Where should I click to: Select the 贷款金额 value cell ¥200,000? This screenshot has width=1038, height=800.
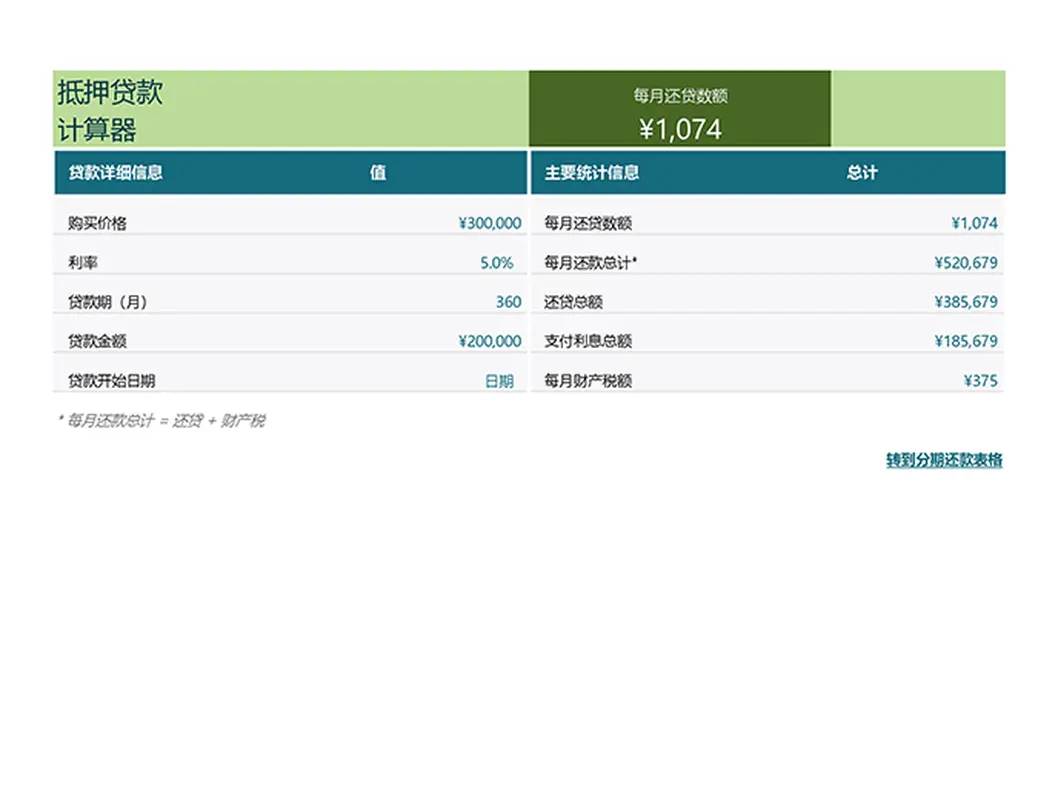point(489,341)
